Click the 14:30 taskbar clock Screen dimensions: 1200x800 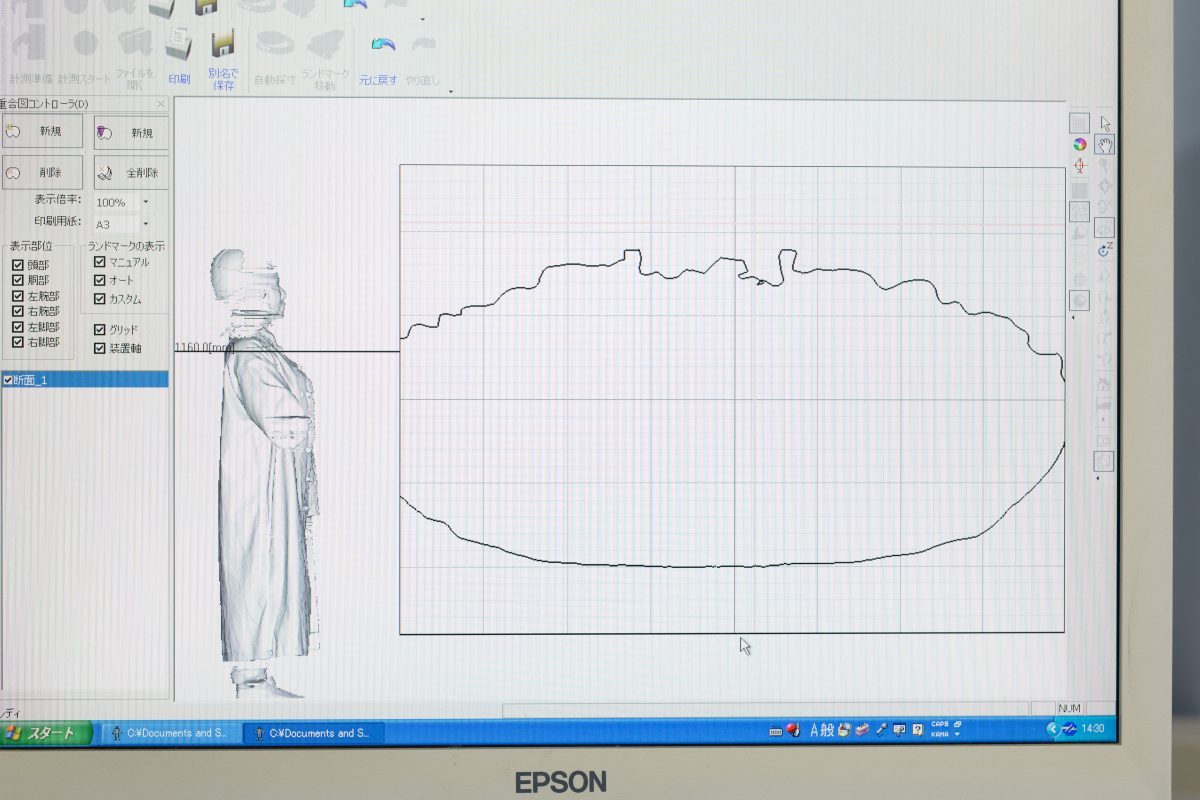coord(1092,729)
